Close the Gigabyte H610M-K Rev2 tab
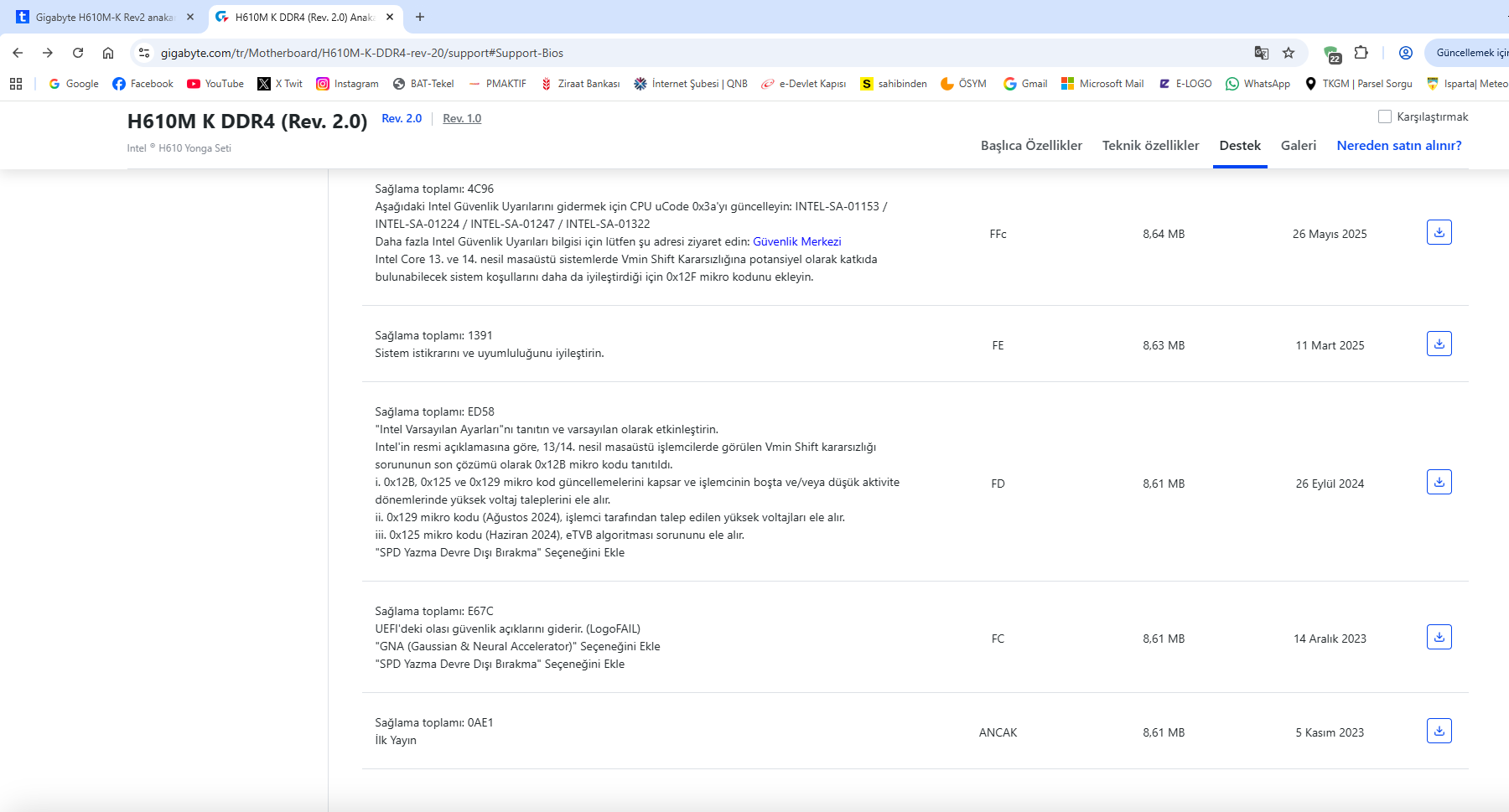The width and height of the screenshot is (1509, 812). click(x=190, y=17)
